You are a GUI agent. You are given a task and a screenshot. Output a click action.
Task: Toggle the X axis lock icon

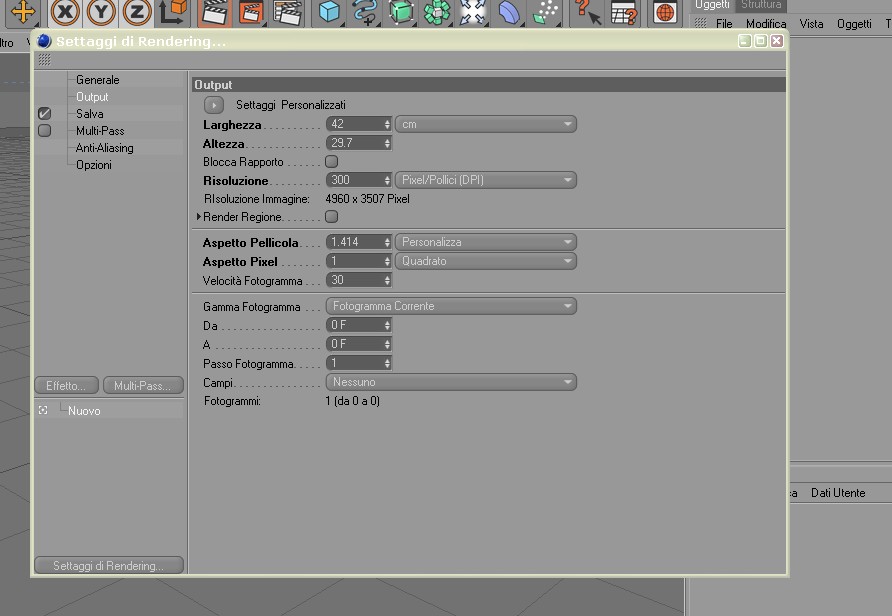click(64, 12)
